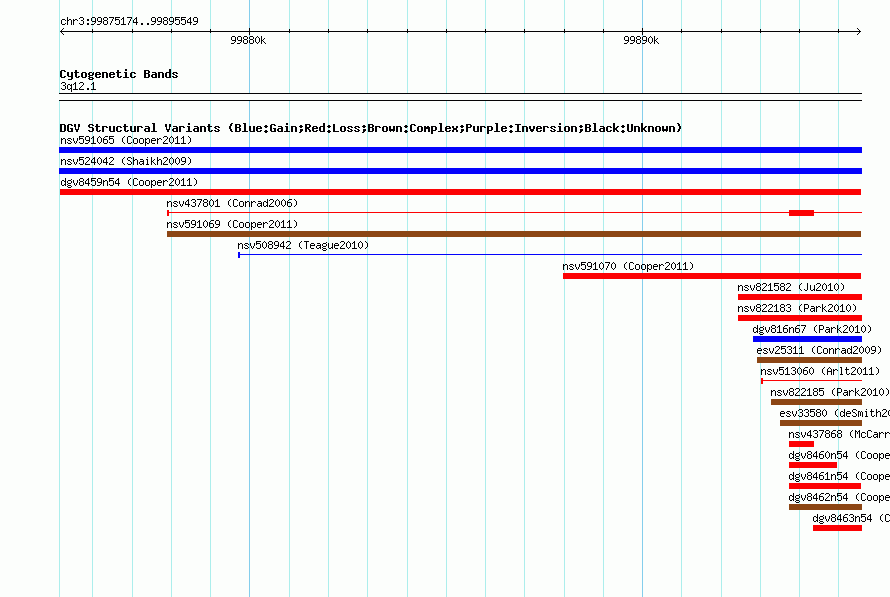
Task: Click the dgv8462n54 brown complex bar
Action: coord(825,507)
